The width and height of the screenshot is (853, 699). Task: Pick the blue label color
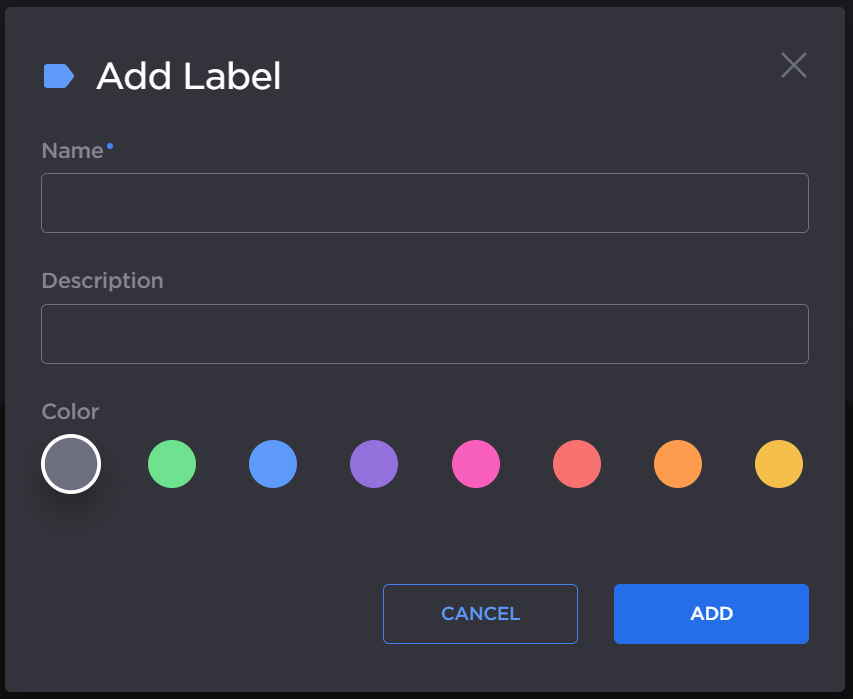tap(273, 463)
